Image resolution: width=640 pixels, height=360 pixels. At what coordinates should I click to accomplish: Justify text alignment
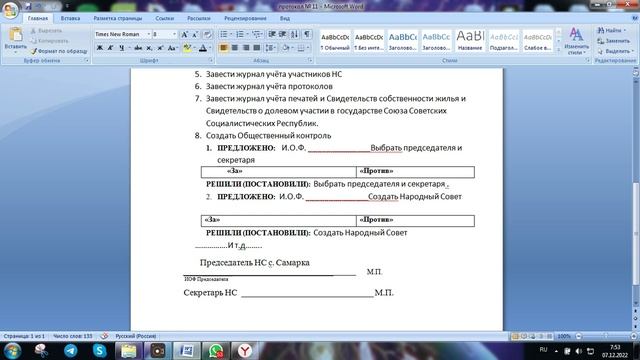(x=256, y=48)
